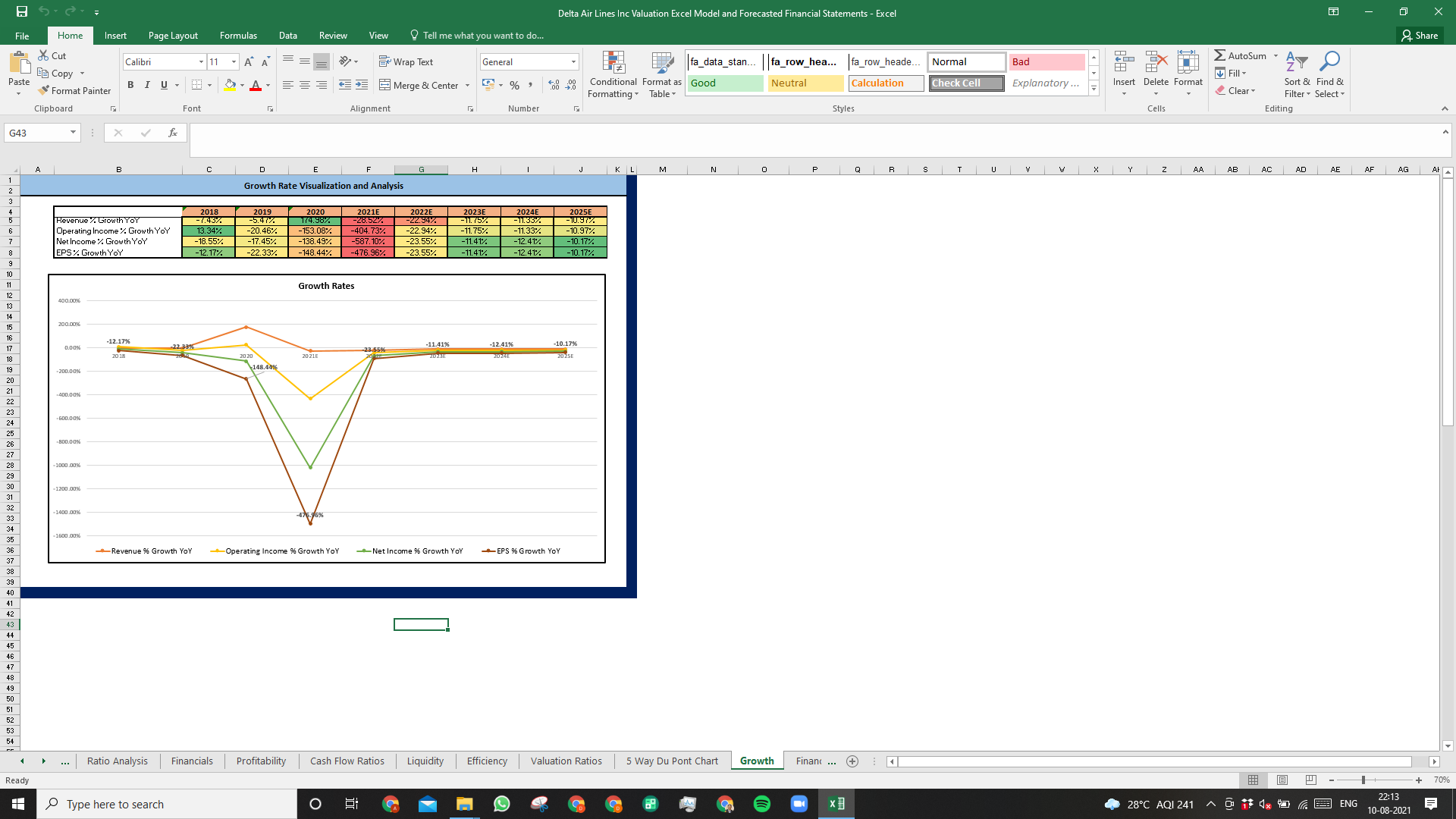Increase indent in Alignment group
The image size is (1456, 819).
pos(362,85)
